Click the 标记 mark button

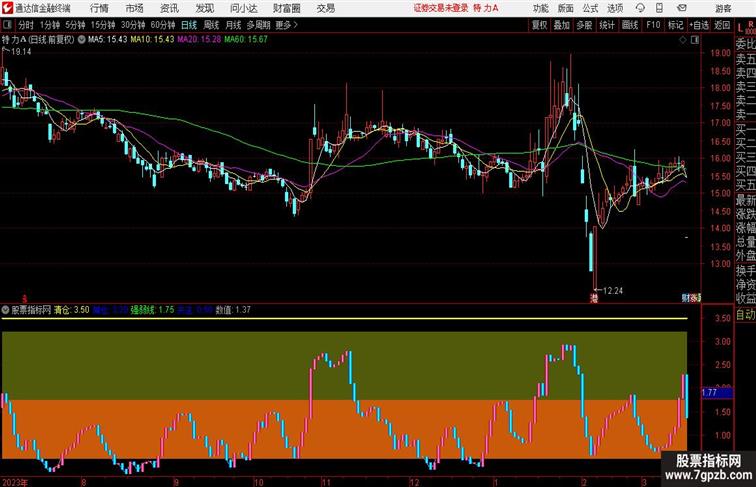pyautogui.click(x=675, y=25)
